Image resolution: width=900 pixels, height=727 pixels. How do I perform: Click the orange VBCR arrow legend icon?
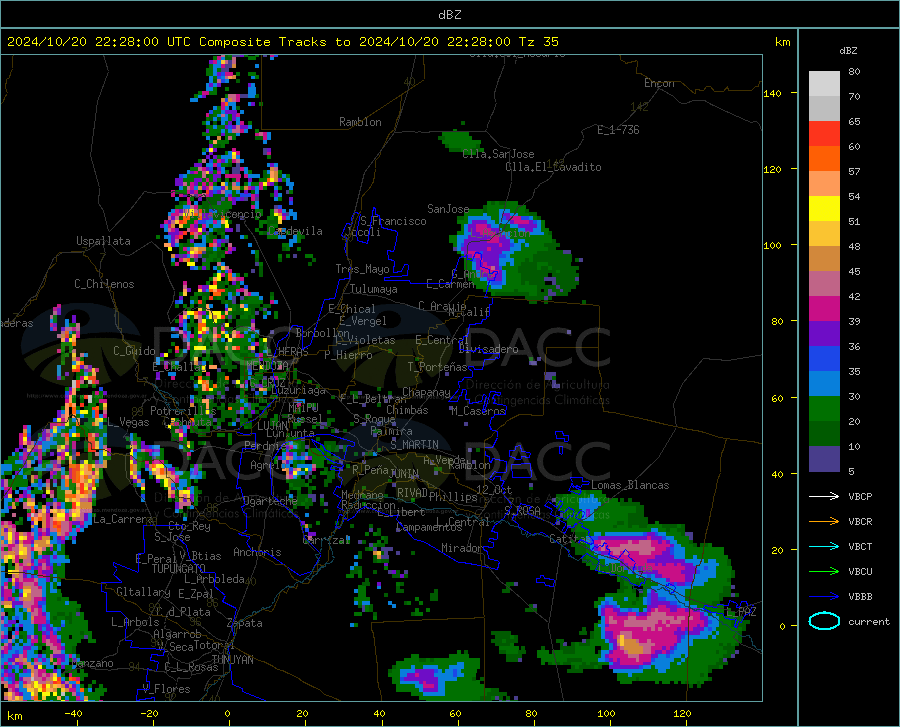click(824, 522)
